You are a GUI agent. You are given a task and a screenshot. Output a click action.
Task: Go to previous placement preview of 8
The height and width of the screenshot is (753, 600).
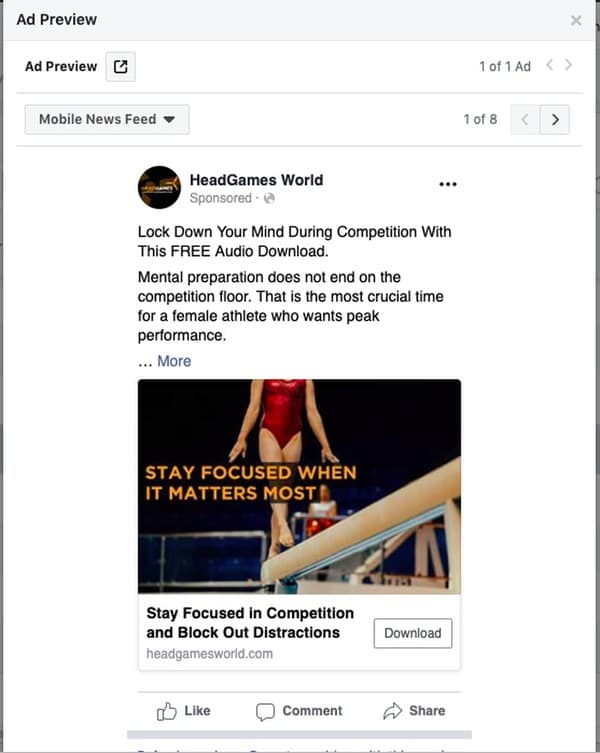(x=525, y=120)
